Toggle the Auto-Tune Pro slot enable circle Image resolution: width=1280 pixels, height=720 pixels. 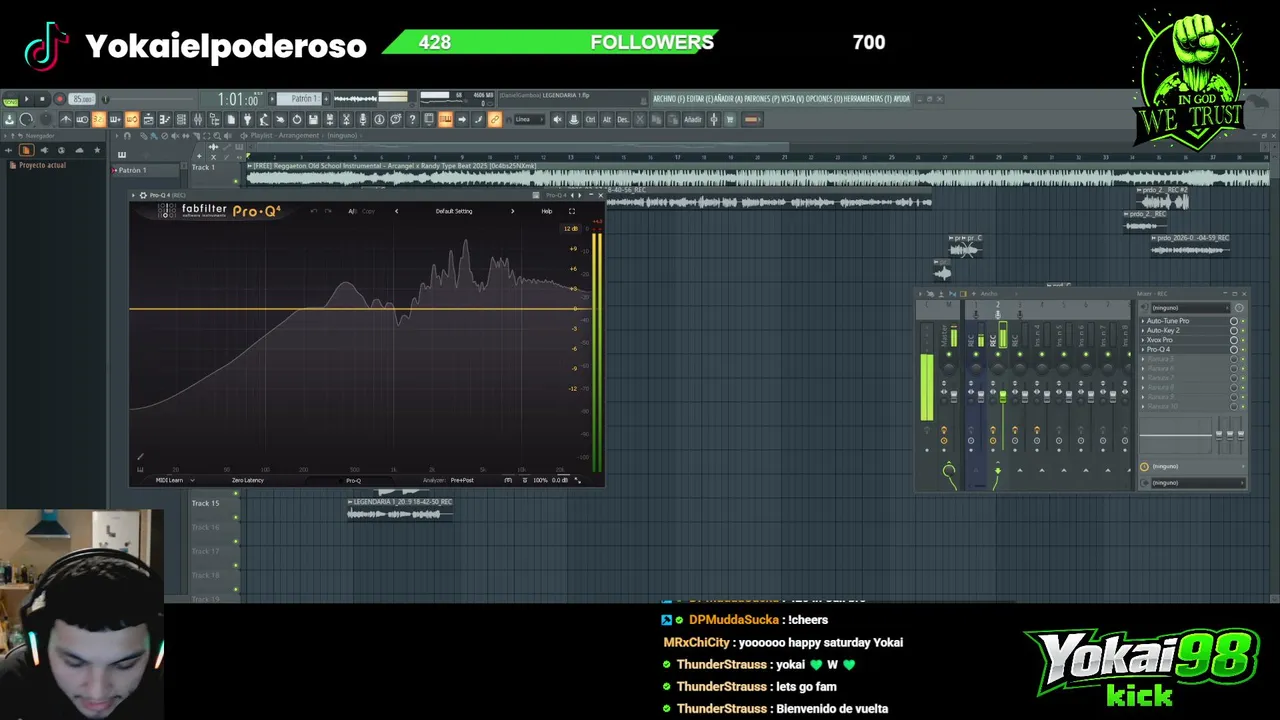coord(1234,321)
